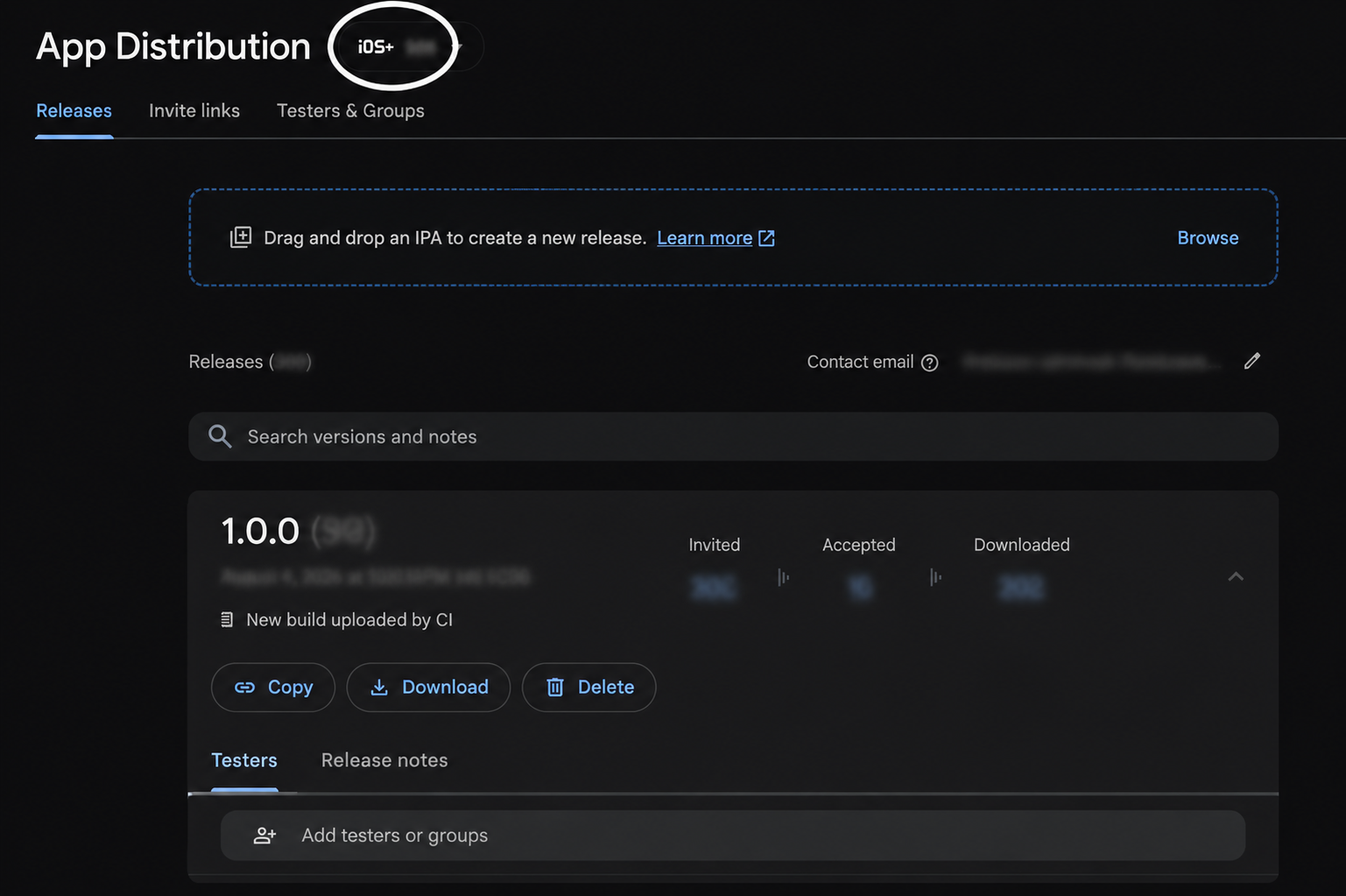Click the New build uploaded by CI note
The image size is (1346, 896).
(349, 619)
